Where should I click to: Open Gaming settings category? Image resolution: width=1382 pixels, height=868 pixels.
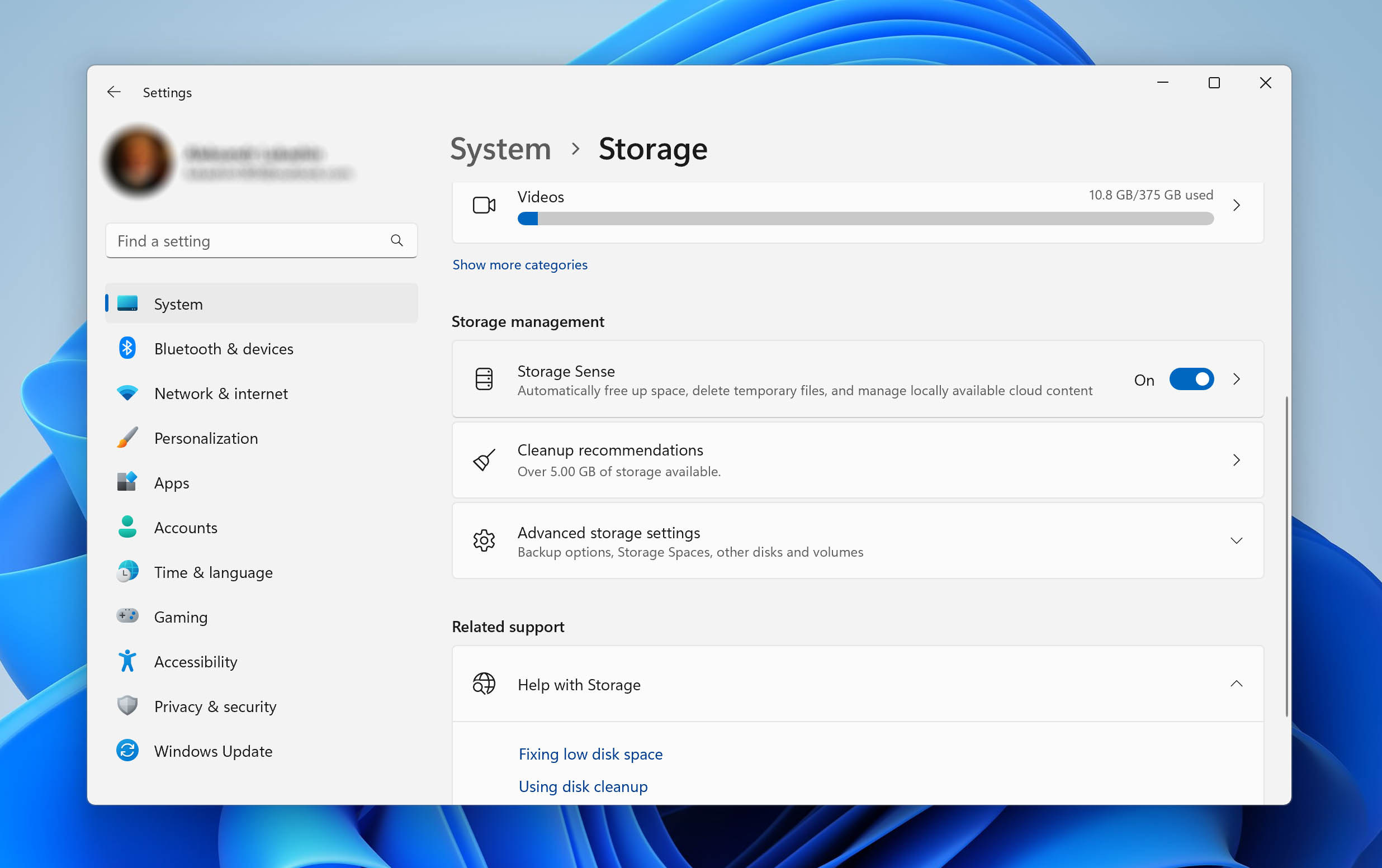pos(262,616)
